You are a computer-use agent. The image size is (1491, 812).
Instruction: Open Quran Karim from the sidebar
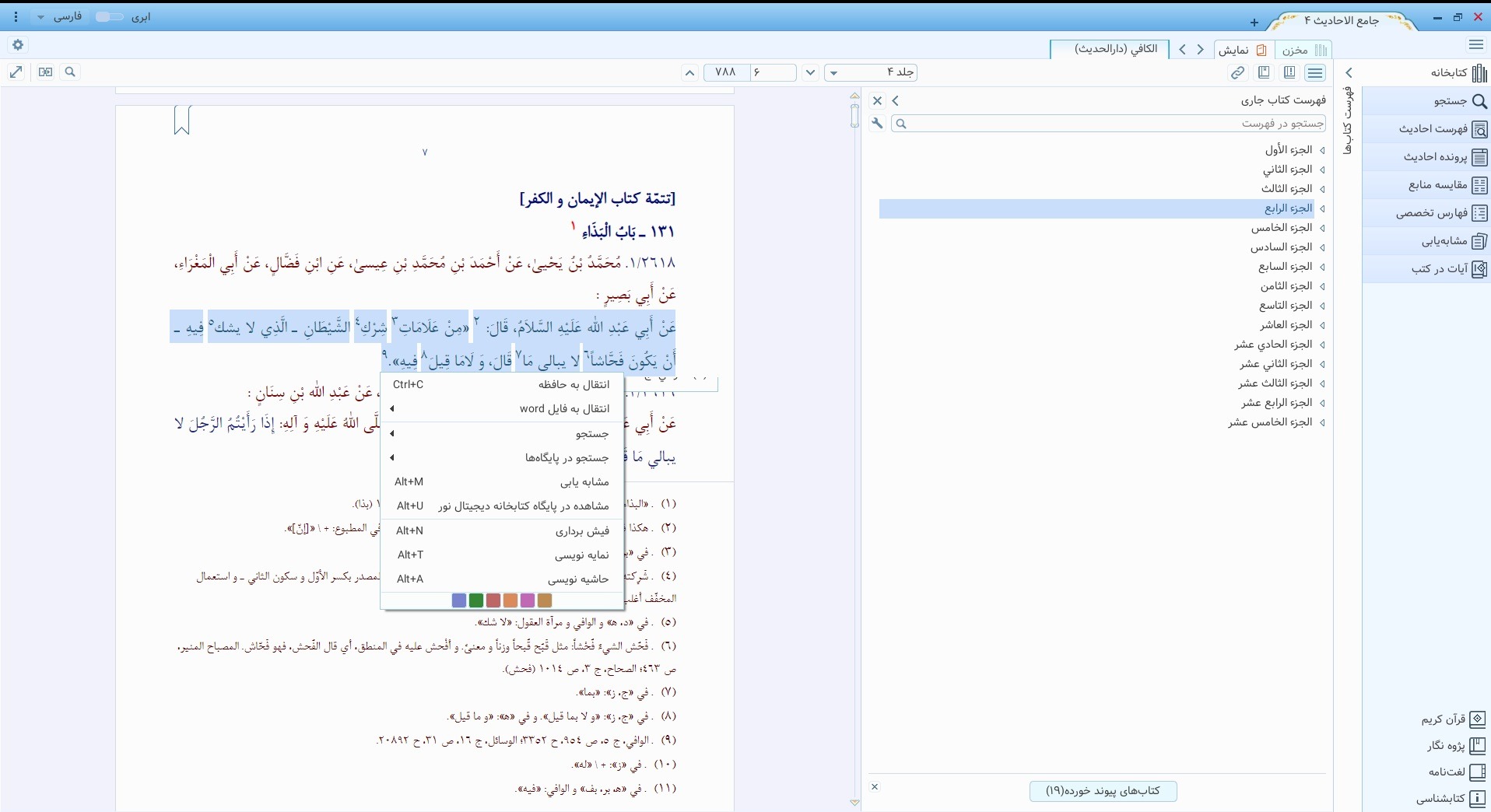(x=1454, y=719)
